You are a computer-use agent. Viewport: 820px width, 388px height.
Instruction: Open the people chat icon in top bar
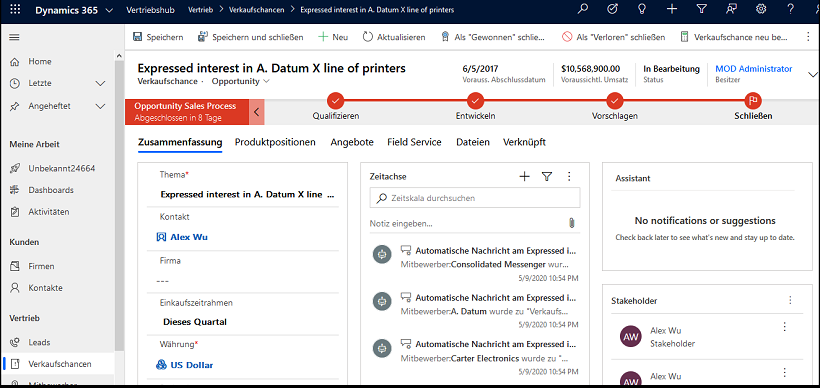pyautogui.click(x=732, y=9)
